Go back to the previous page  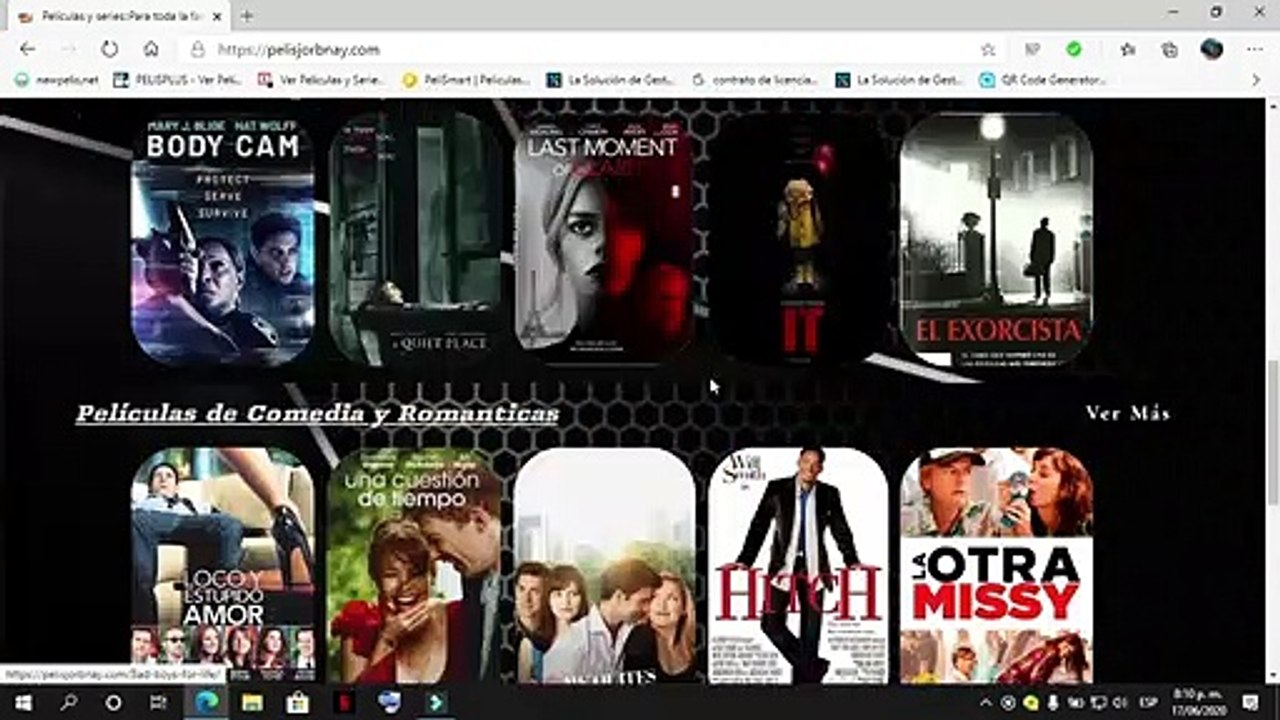[x=27, y=49]
